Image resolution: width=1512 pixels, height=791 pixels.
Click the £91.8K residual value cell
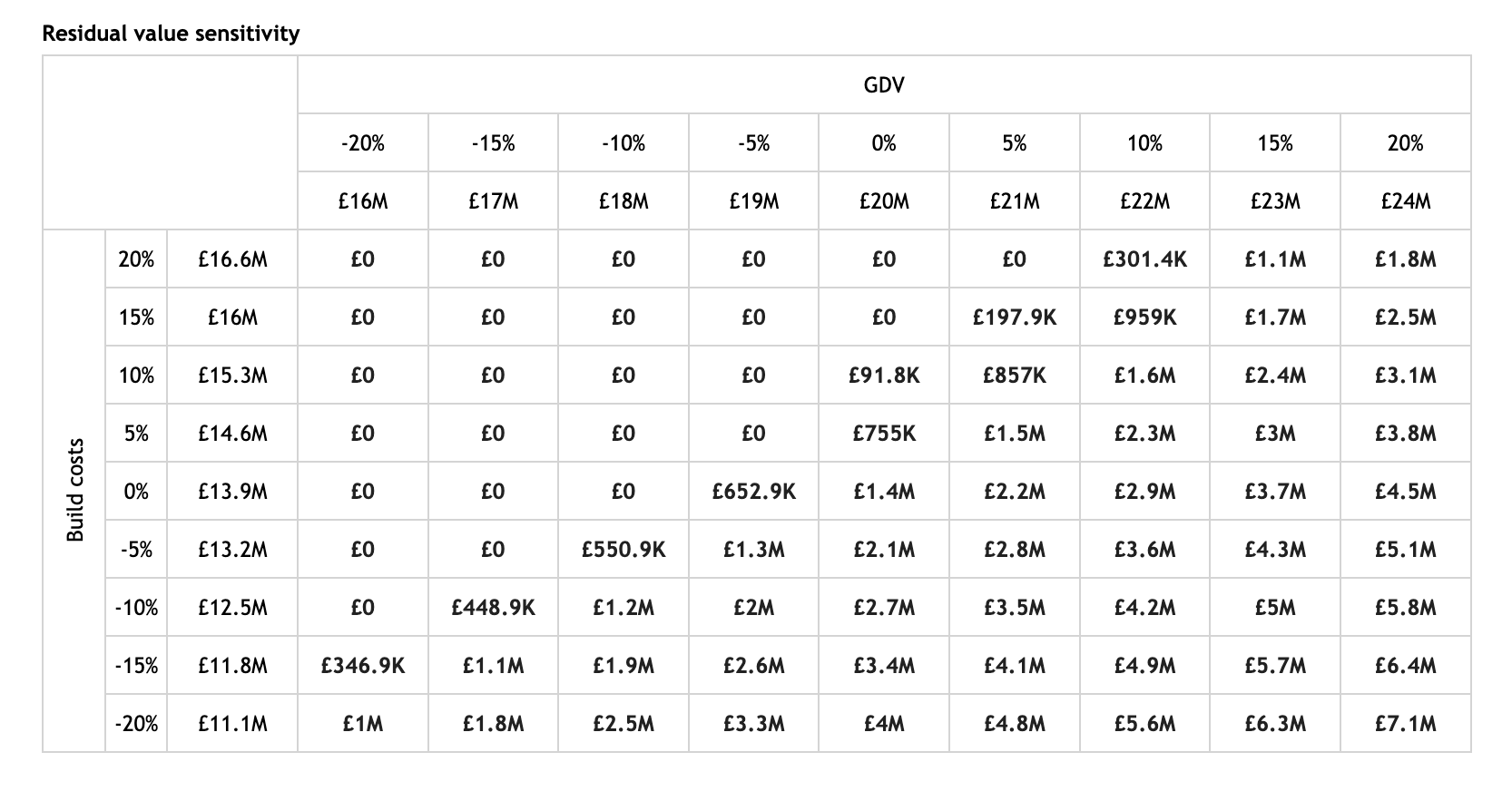click(x=883, y=376)
